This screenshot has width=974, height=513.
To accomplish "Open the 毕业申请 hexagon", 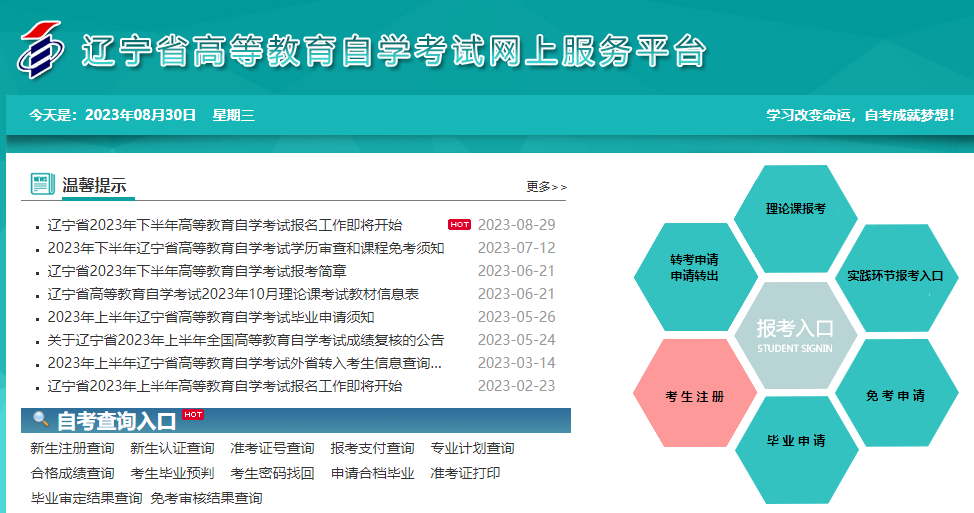I will pos(795,440).
